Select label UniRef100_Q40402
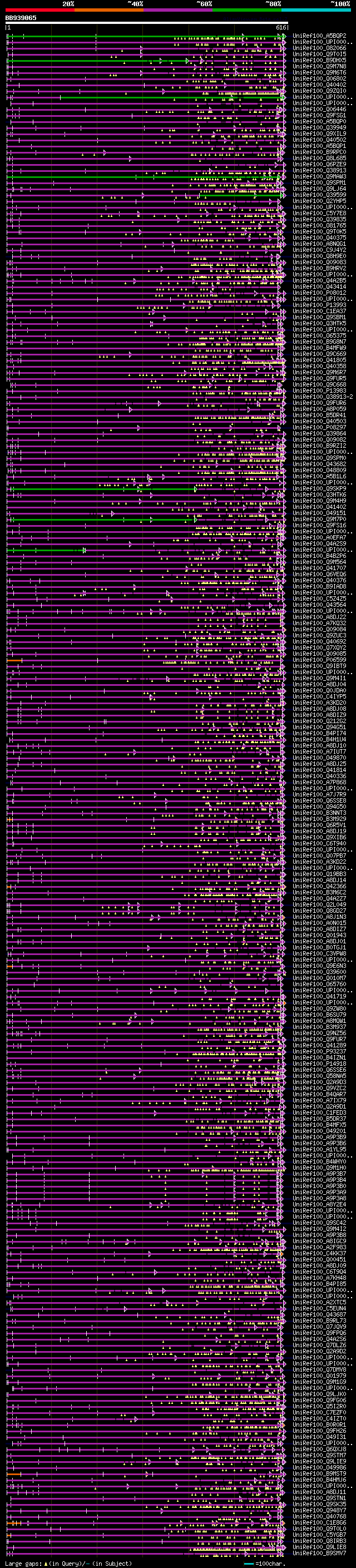 [319, 85]
